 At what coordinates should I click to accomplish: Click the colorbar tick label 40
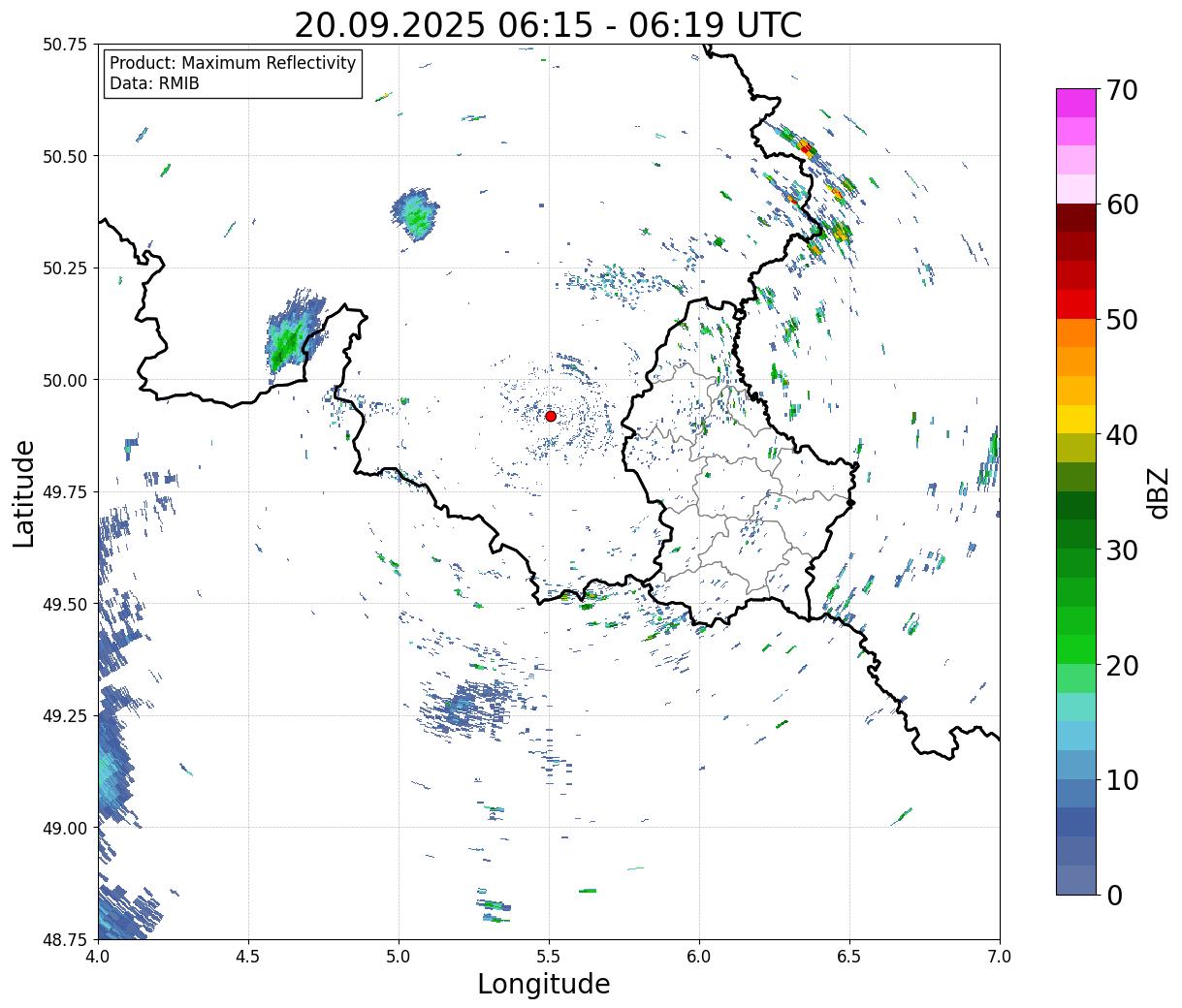pyautogui.click(x=1121, y=434)
